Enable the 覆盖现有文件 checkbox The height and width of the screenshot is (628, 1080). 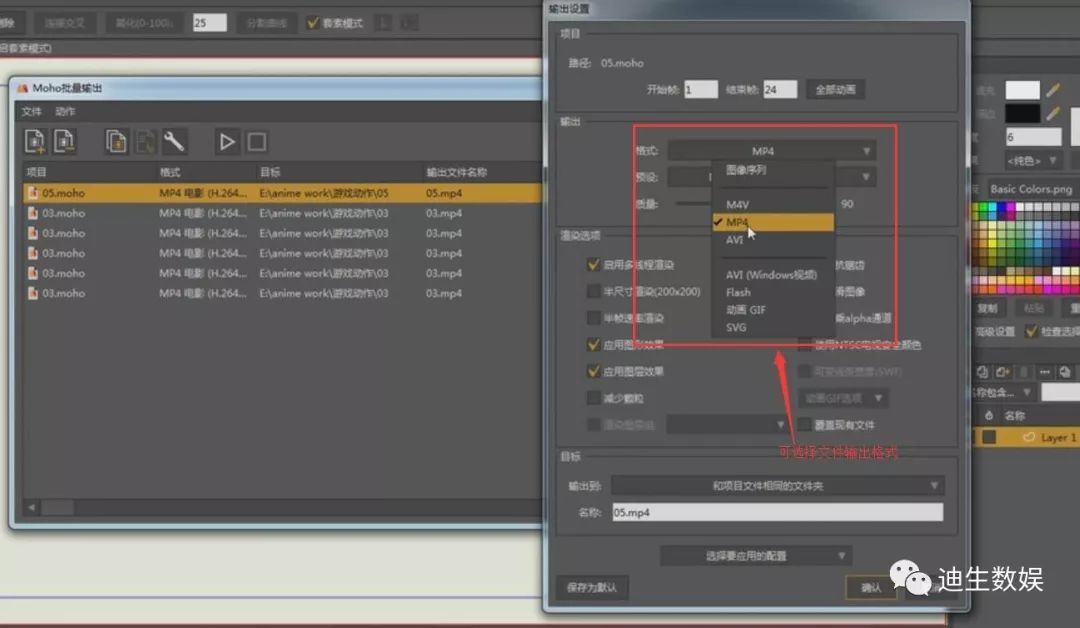click(x=804, y=425)
